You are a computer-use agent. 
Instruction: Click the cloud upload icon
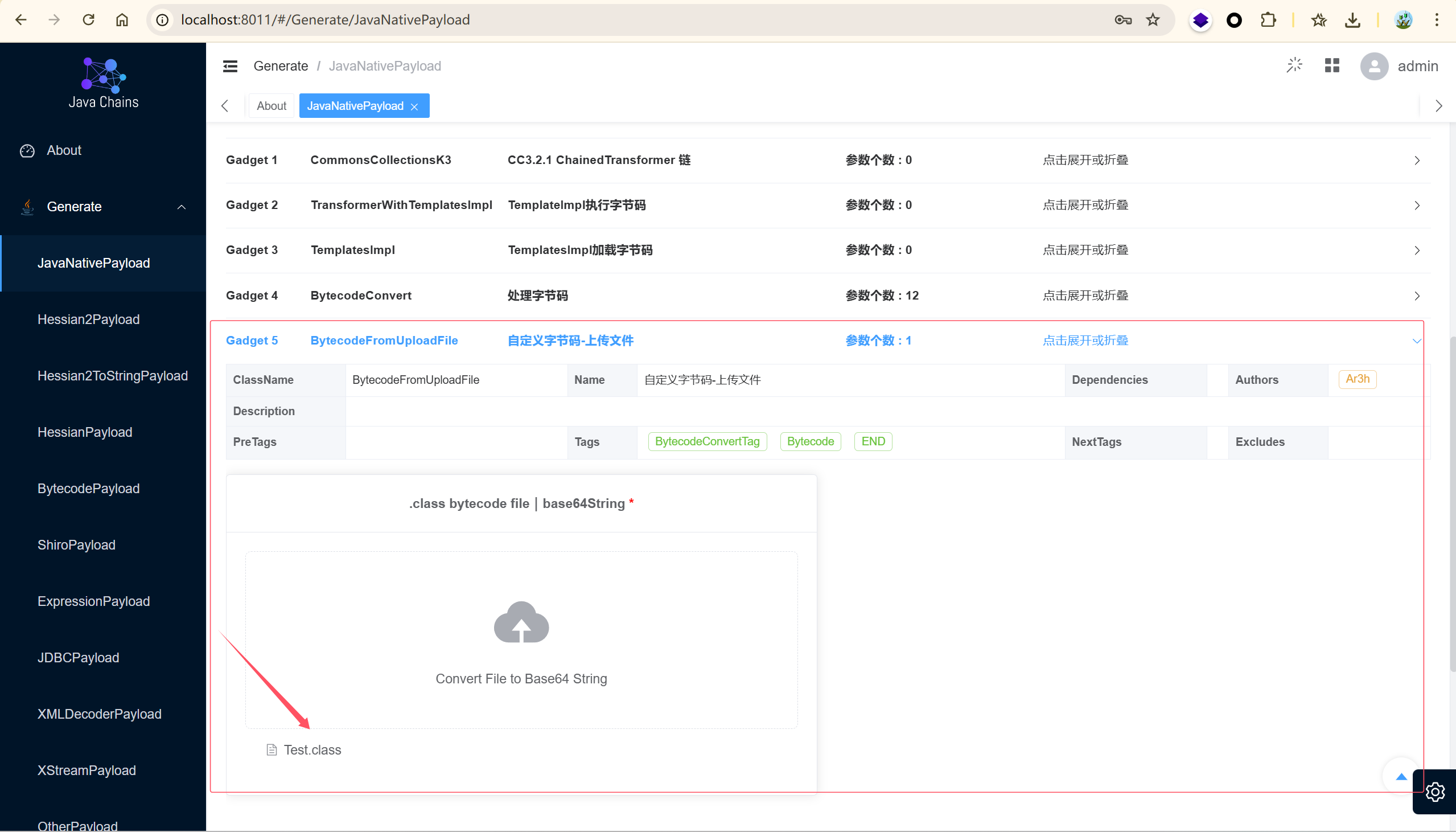521,622
